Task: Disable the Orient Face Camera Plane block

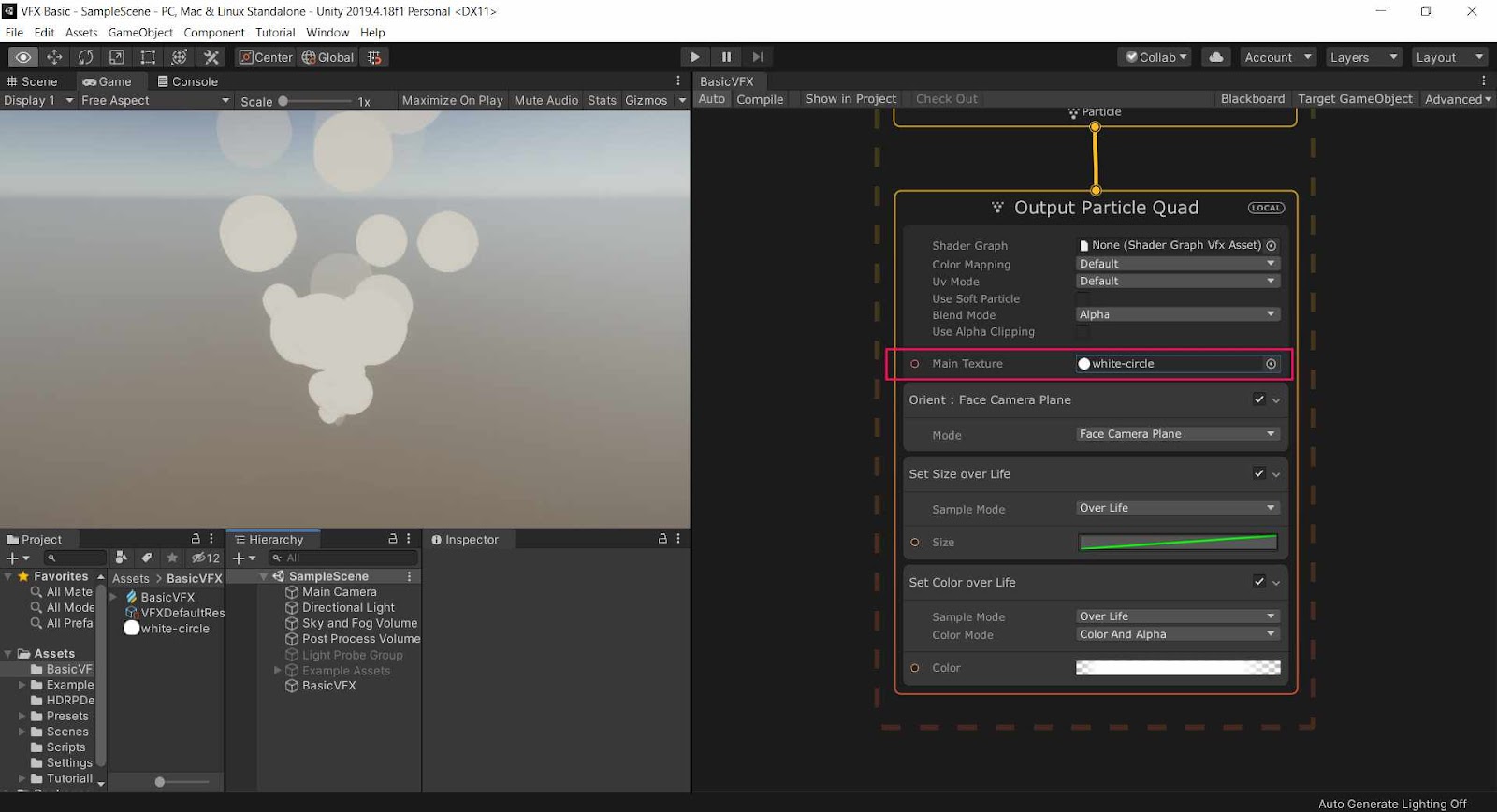Action: [x=1258, y=399]
